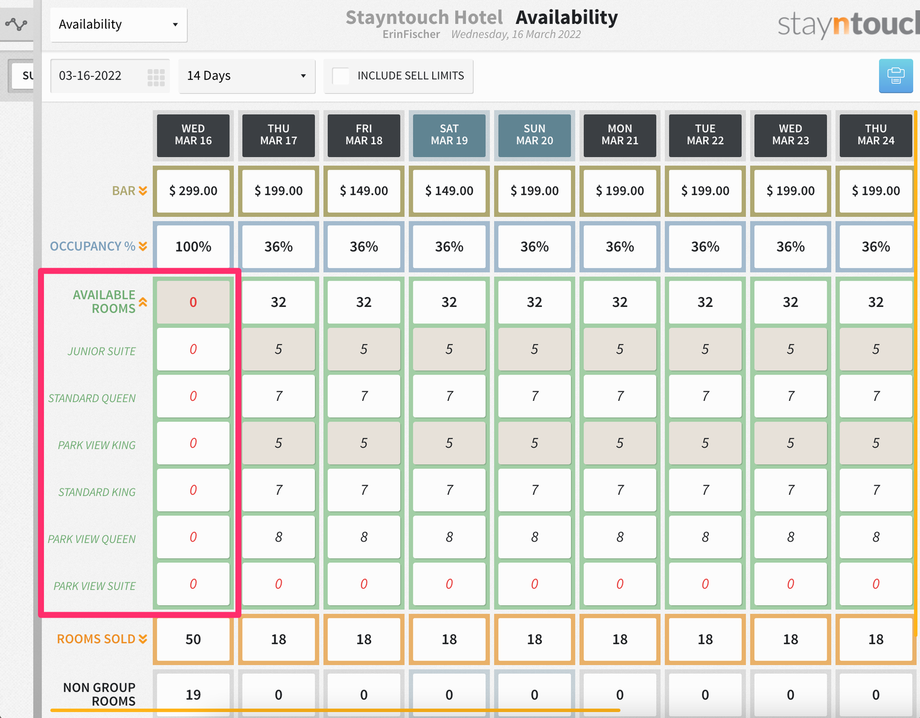Select the FRI MAR 18 column header
920x718 pixels.
coord(364,135)
